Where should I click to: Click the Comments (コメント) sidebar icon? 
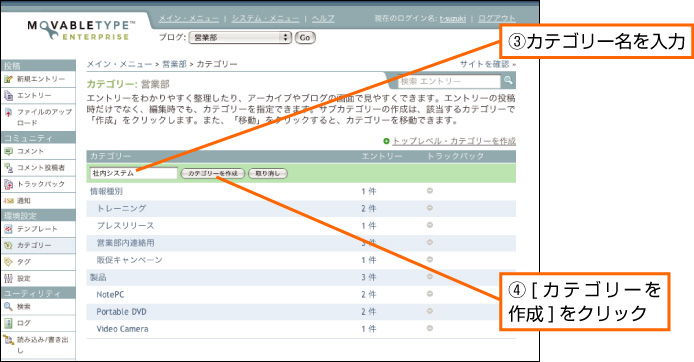point(8,151)
